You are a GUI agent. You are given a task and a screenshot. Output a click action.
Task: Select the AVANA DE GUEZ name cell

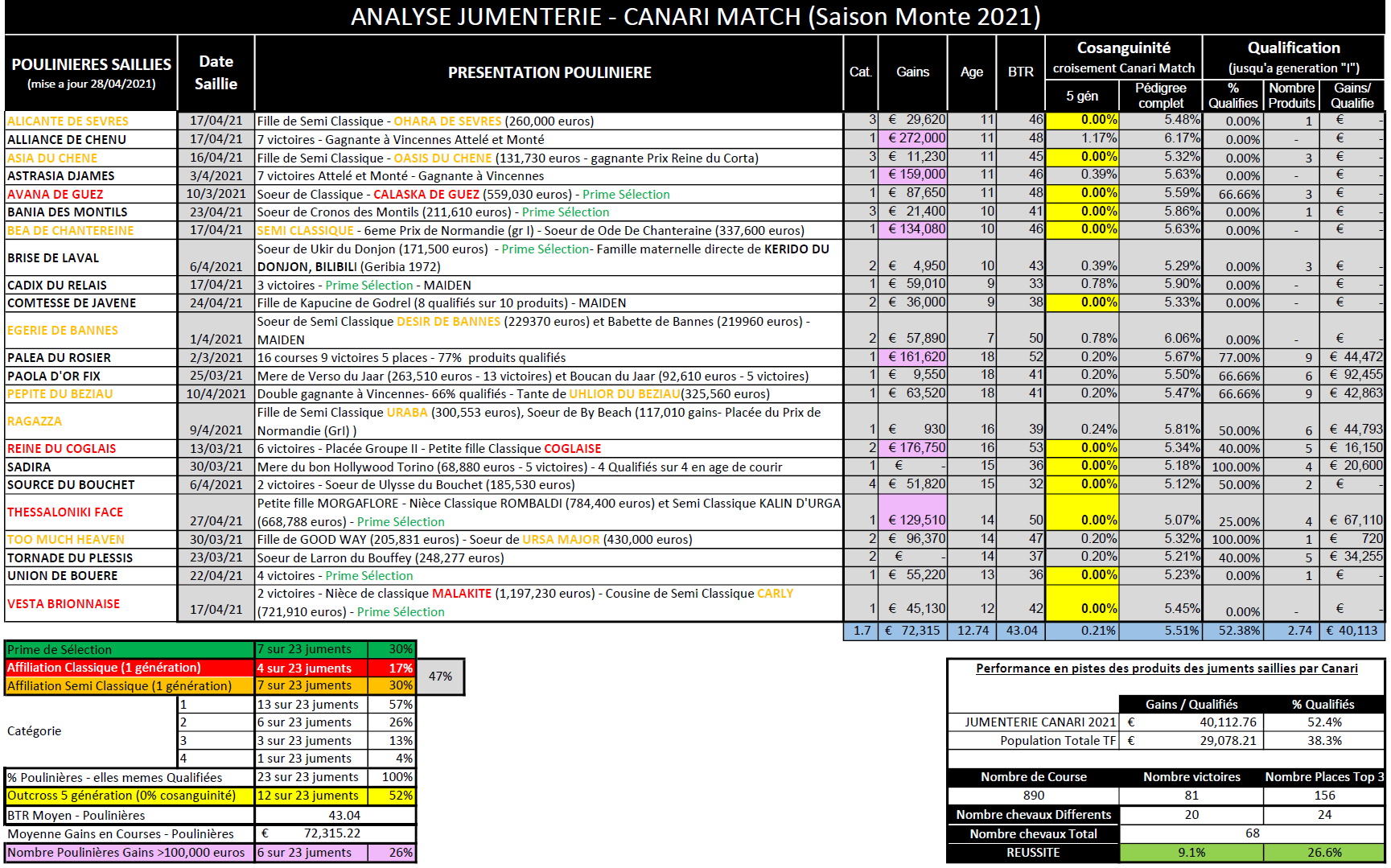(x=91, y=194)
